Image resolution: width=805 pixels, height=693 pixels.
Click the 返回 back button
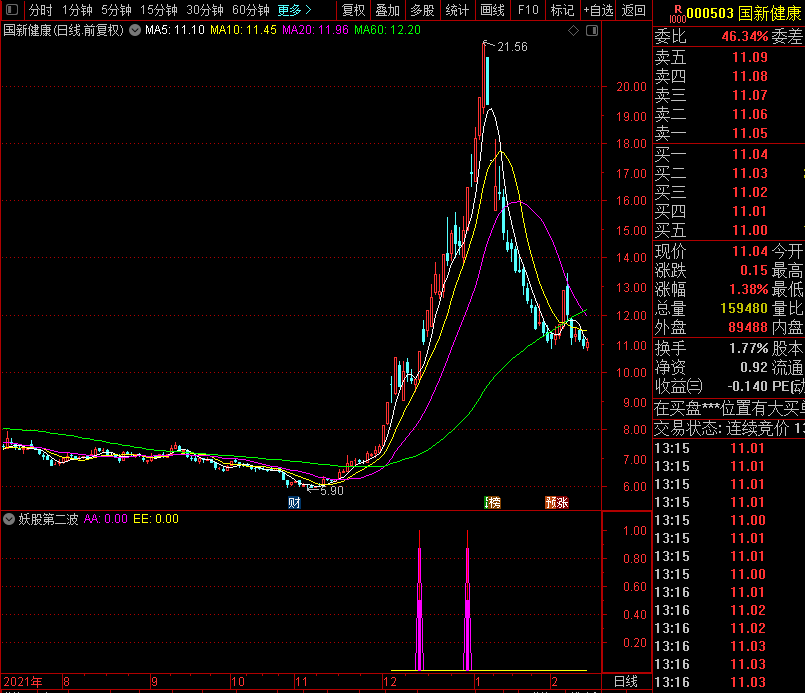634,10
